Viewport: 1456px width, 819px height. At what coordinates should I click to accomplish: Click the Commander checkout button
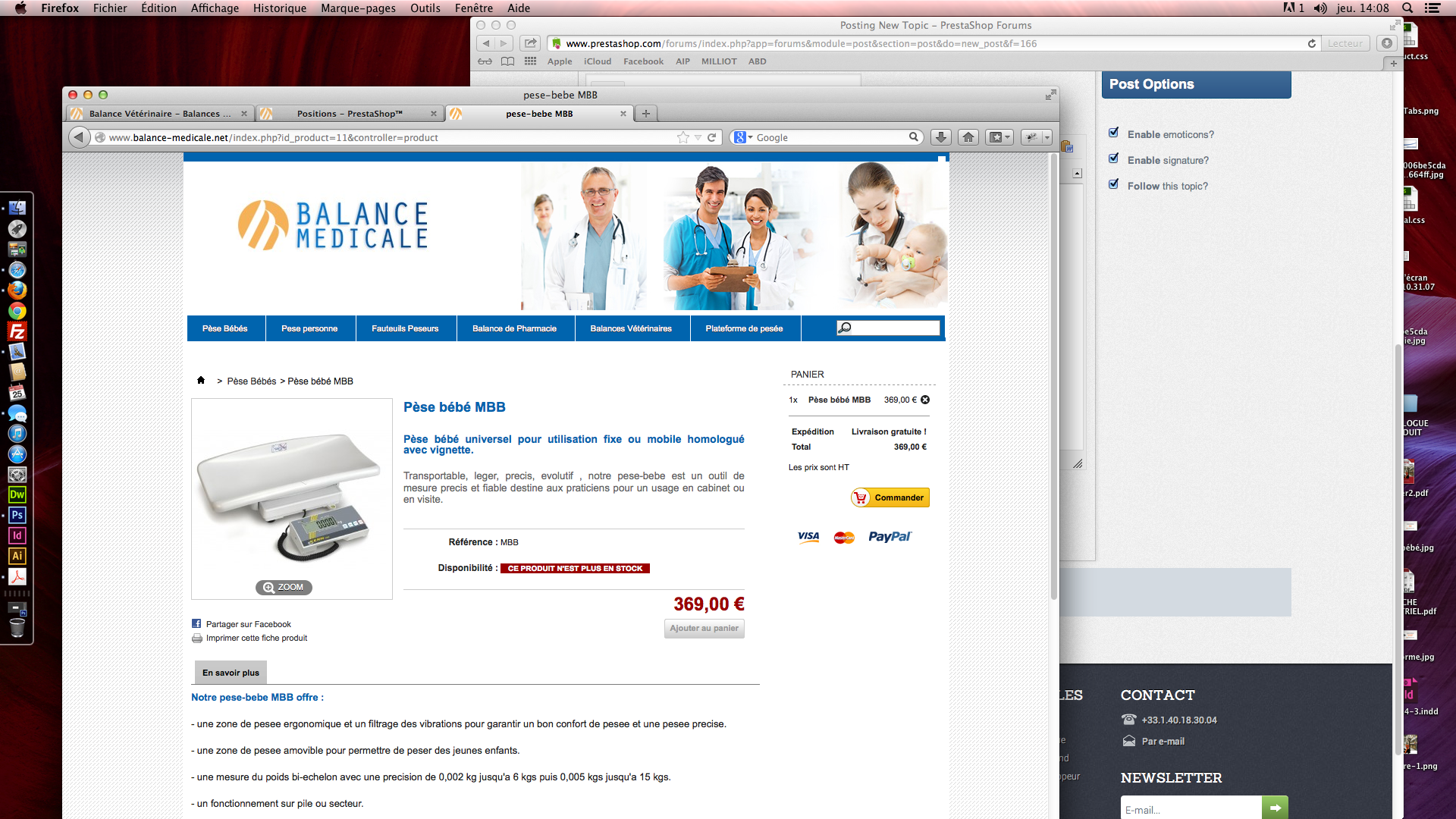click(x=890, y=497)
